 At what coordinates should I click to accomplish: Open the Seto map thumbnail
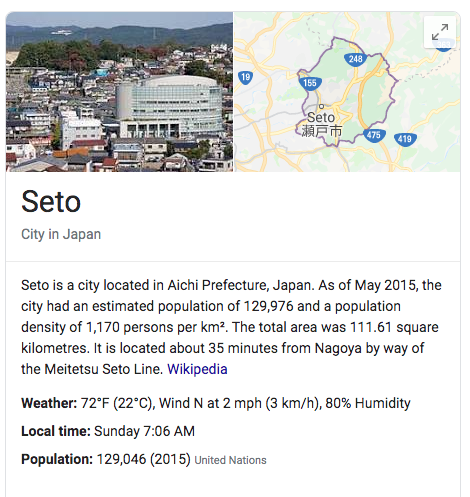point(347,92)
